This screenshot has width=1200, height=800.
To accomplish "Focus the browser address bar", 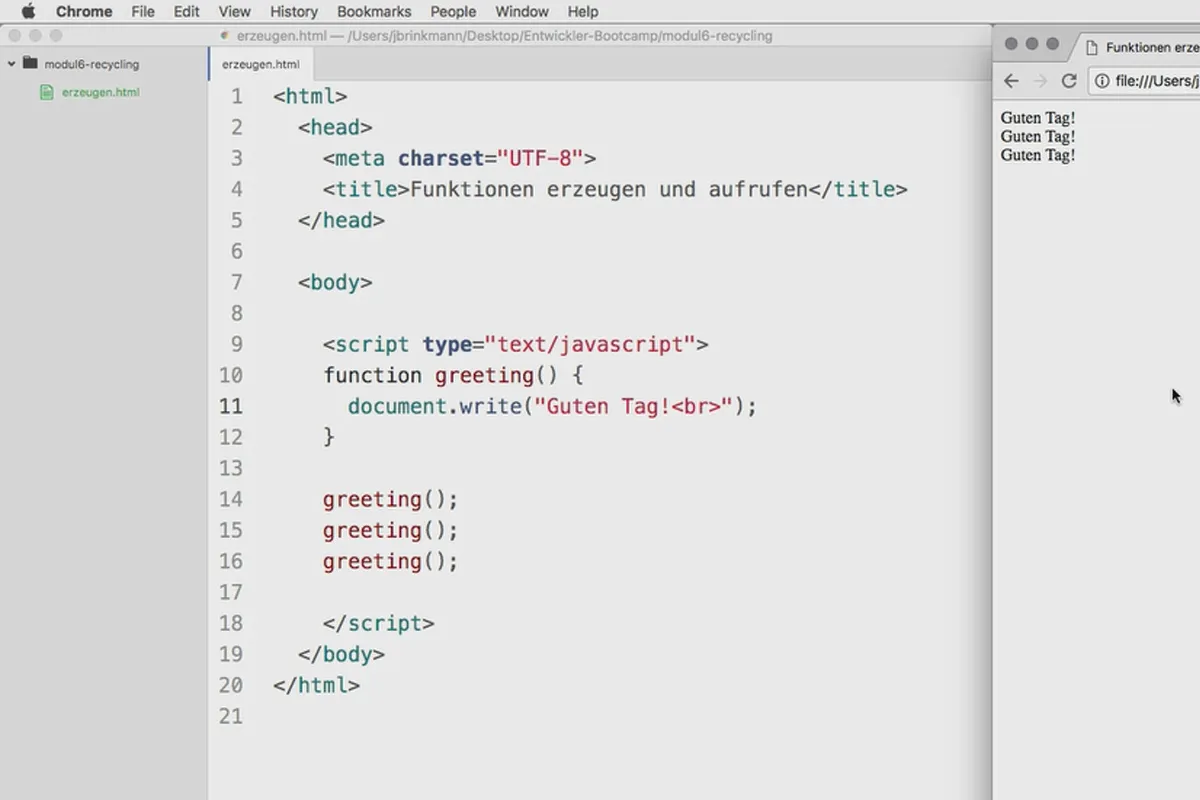I will pyautogui.click(x=1145, y=81).
